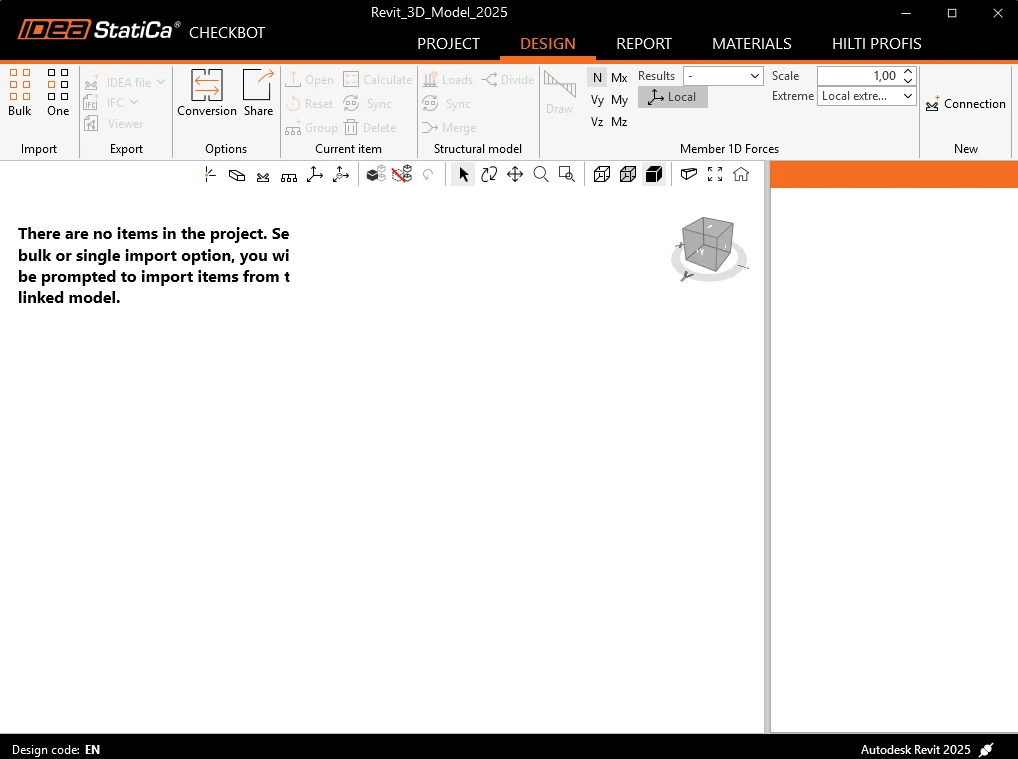The image size is (1018, 759).
Task: Select the zoom magnifier tool
Action: click(541, 175)
